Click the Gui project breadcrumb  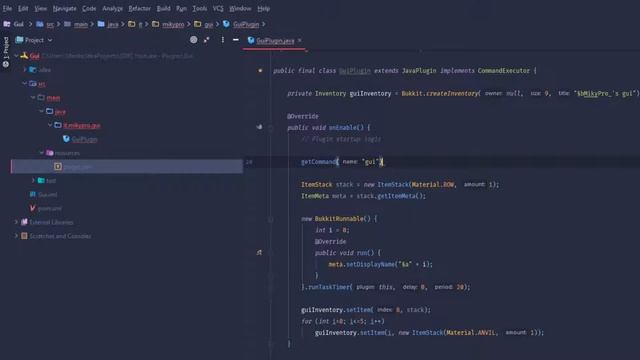click(x=19, y=24)
